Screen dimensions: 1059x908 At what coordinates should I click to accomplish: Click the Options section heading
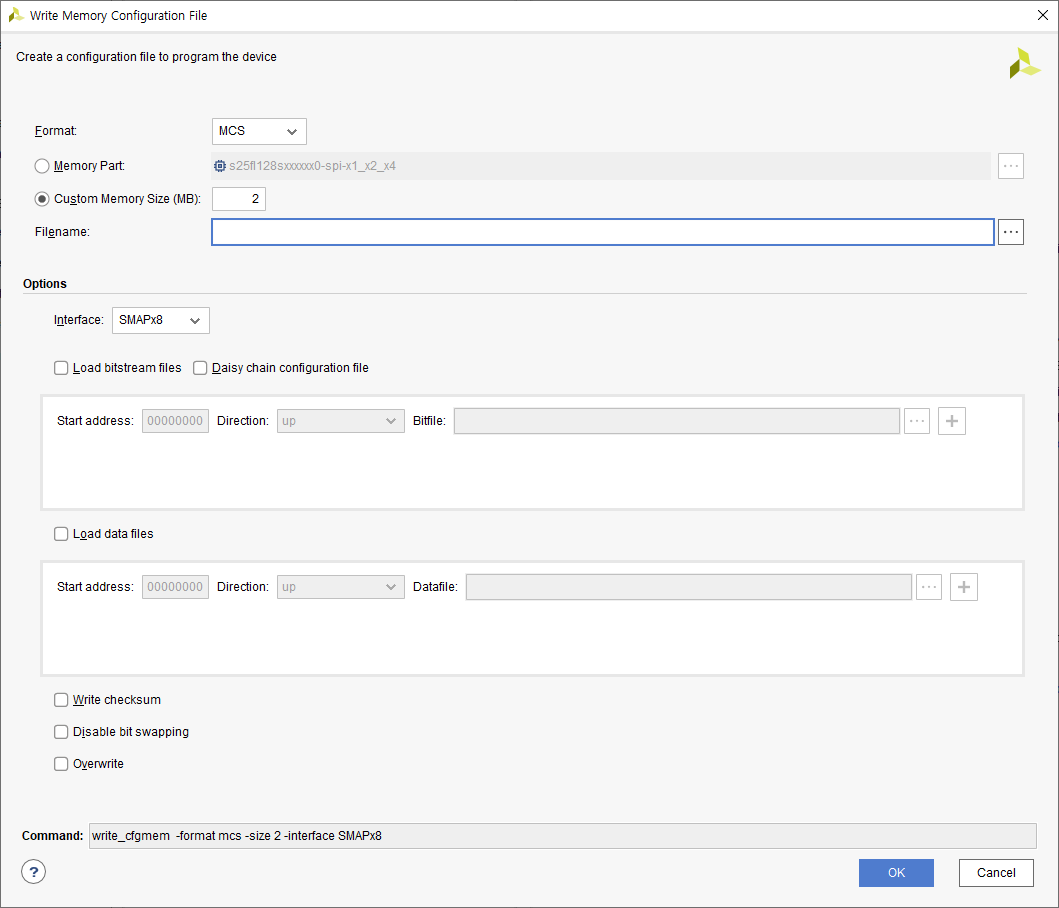pos(45,284)
